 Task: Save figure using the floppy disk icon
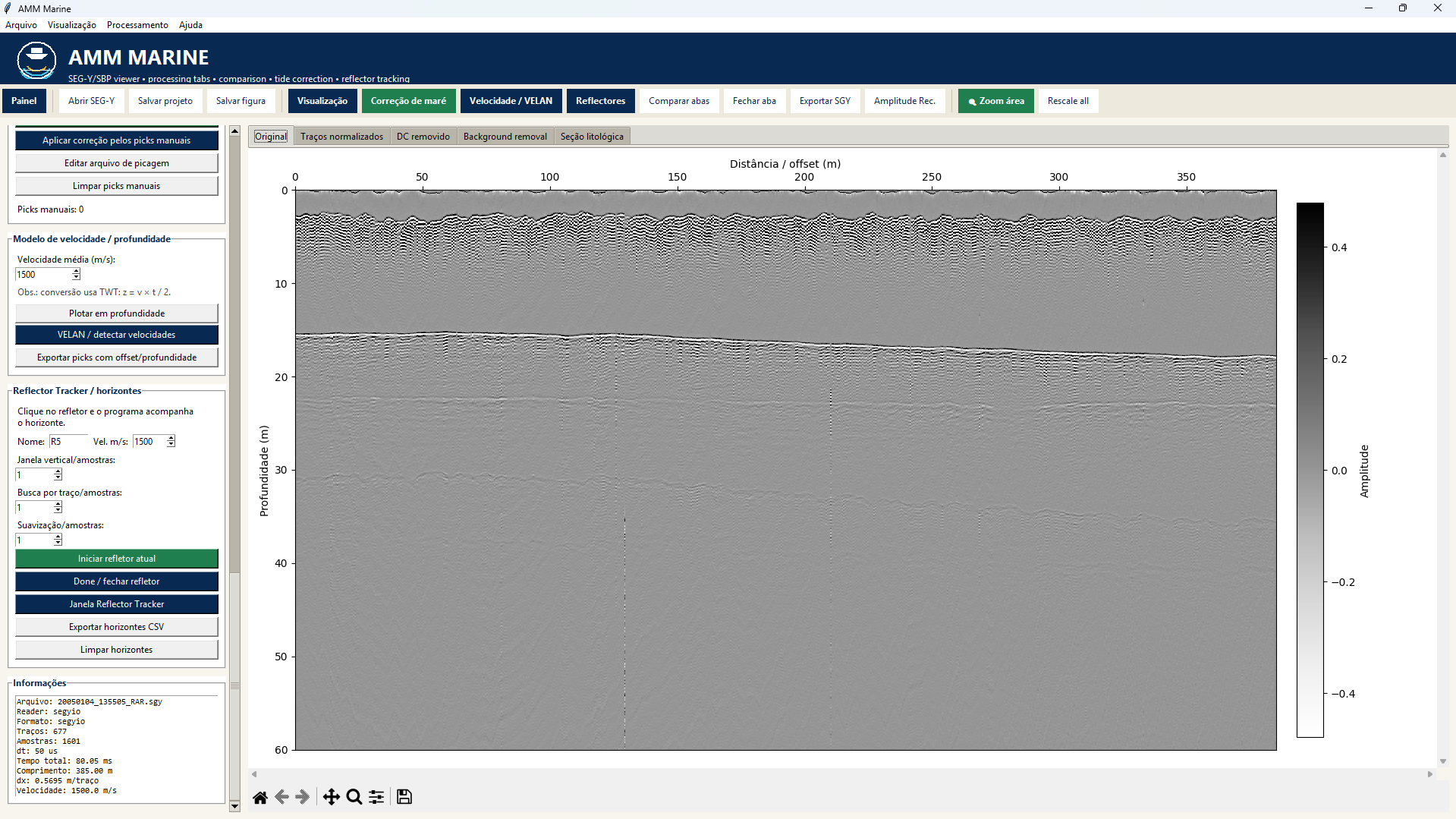coord(404,797)
